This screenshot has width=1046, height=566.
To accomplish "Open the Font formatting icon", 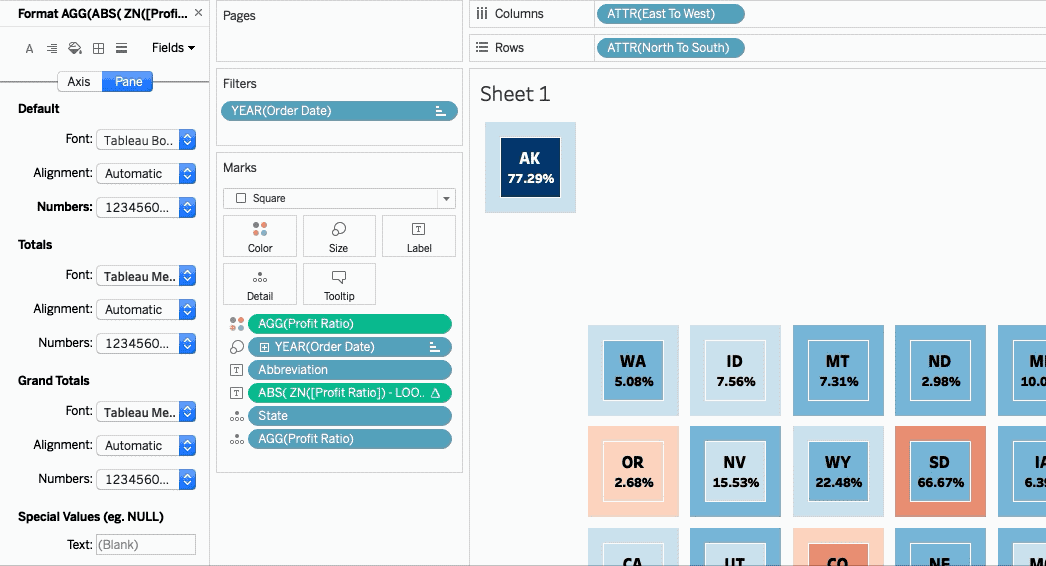I will coord(29,48).
